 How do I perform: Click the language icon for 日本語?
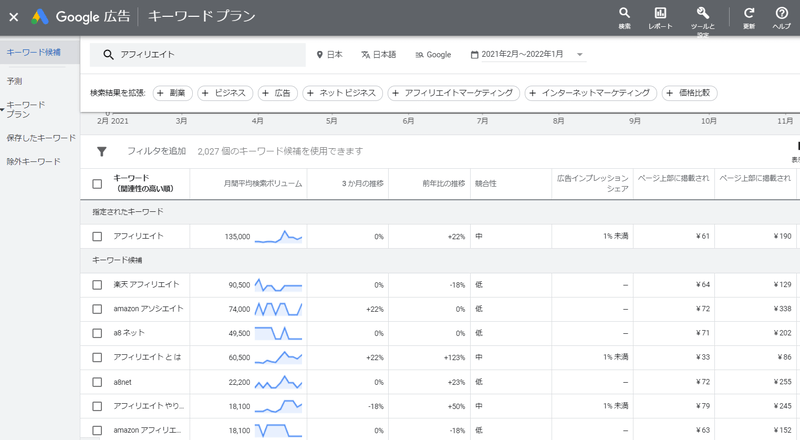(365, 55)
